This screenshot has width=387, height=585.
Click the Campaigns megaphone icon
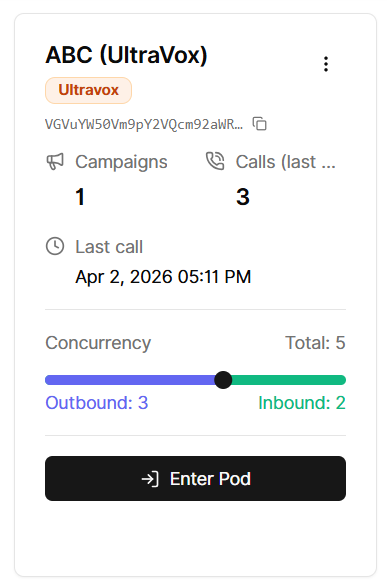tap(55, 162)
